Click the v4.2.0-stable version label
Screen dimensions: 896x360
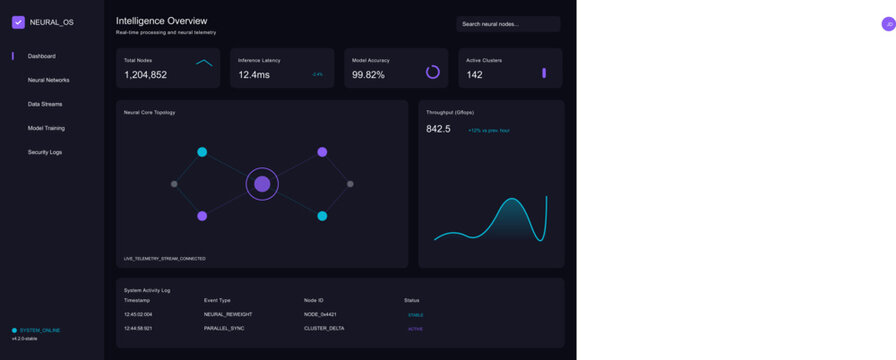coord(25,338)
